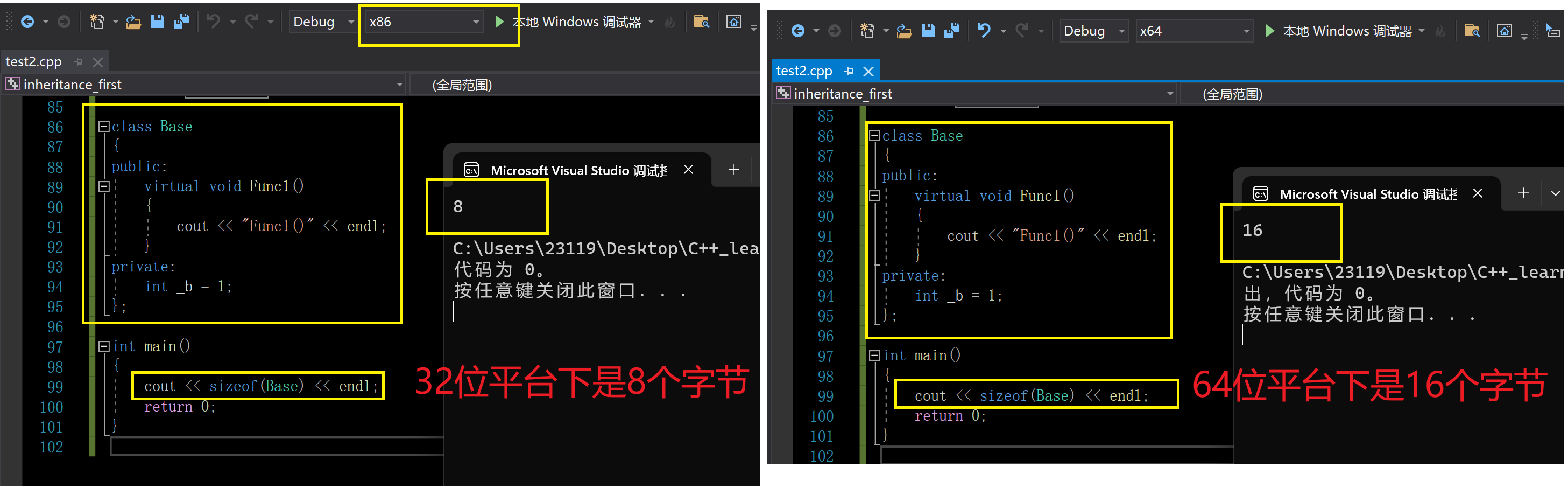Pin the test2.cpp tab in x64 window
This screenshot has height=495, width=1568.
click(x=849, y=71)
